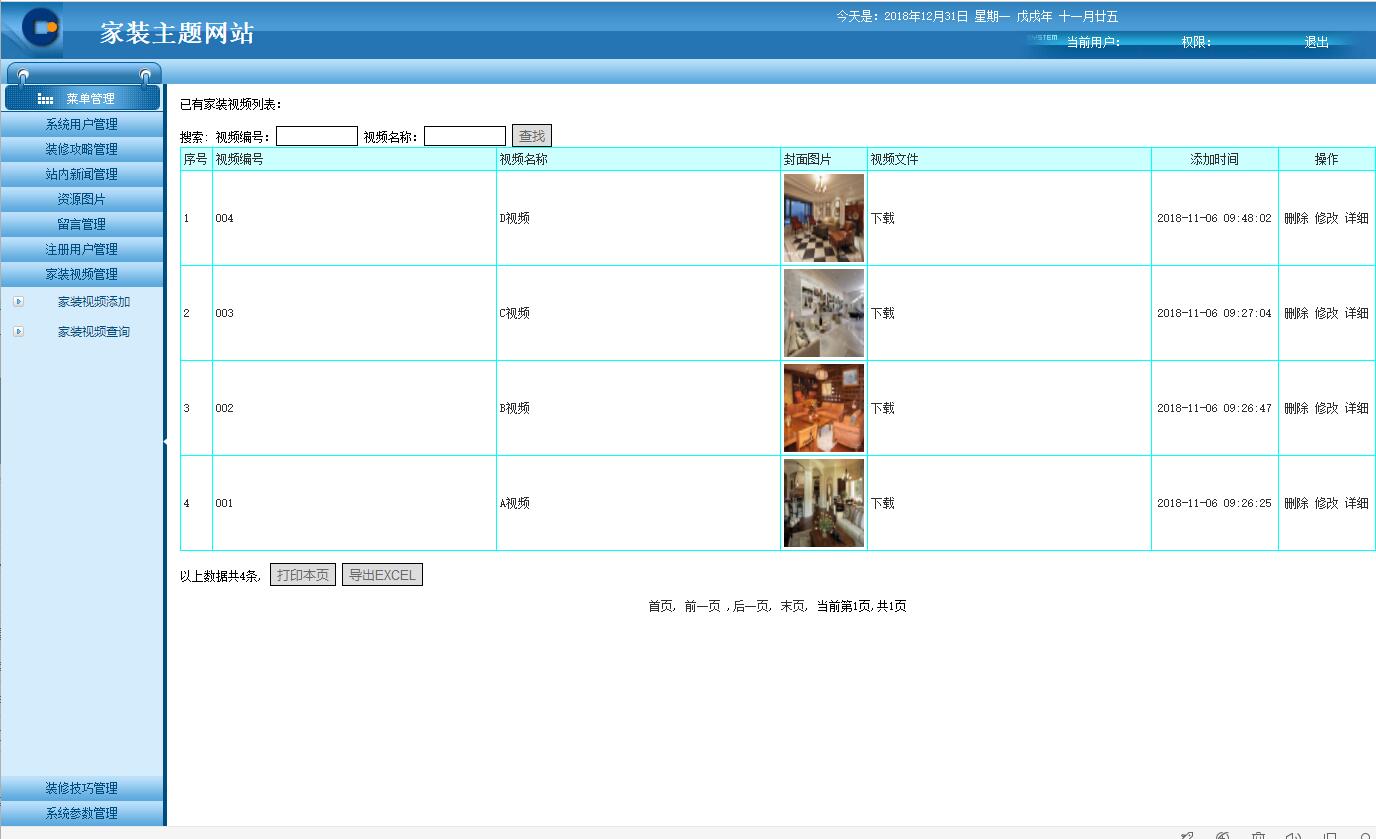The height and width of the screenshot is (839, 1376).
Task: View 详细 for video 001
Action: click(1356, 503)
